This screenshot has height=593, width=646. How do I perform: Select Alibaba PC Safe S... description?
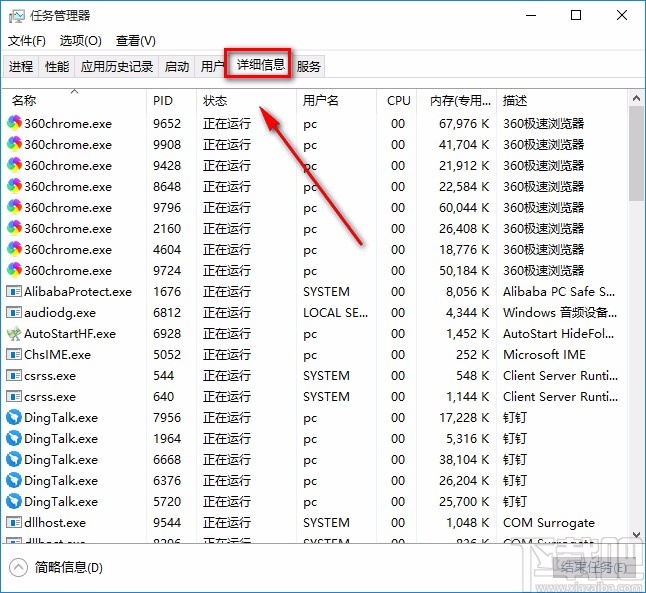pyautogui.click(x=559, y=292)
